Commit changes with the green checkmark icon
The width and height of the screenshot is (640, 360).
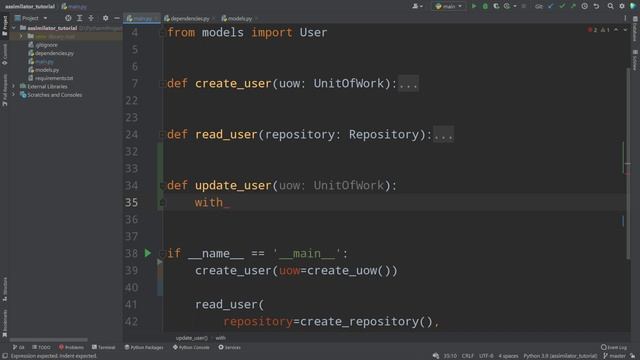point(562,6)
